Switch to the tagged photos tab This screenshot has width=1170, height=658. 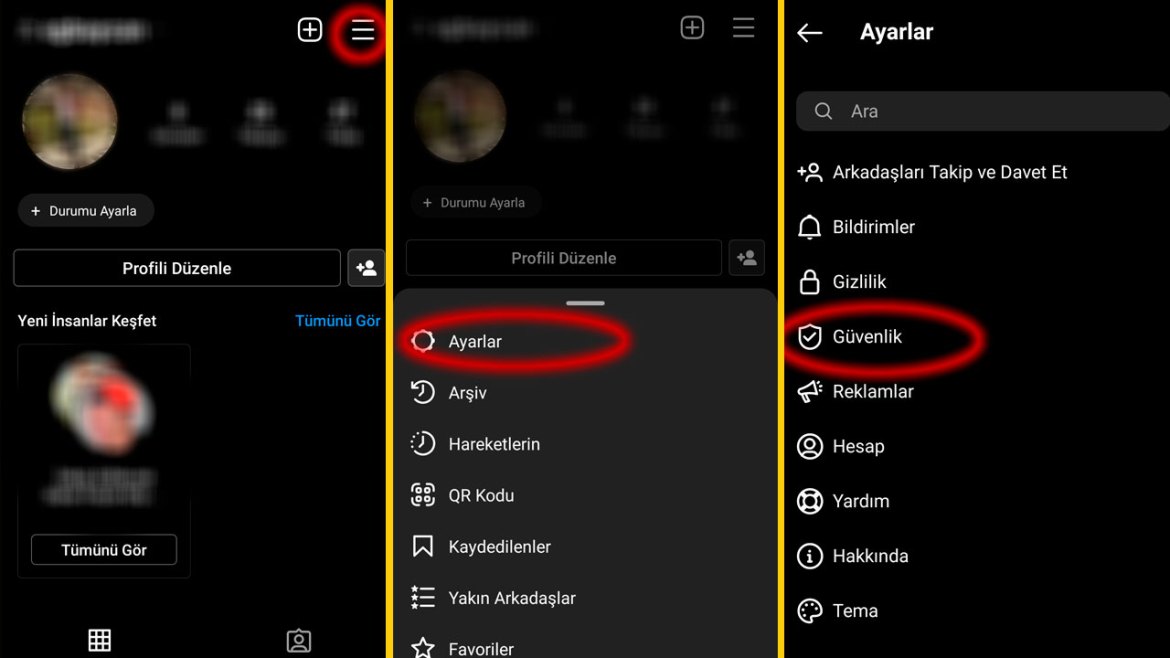tap(298, 641)
